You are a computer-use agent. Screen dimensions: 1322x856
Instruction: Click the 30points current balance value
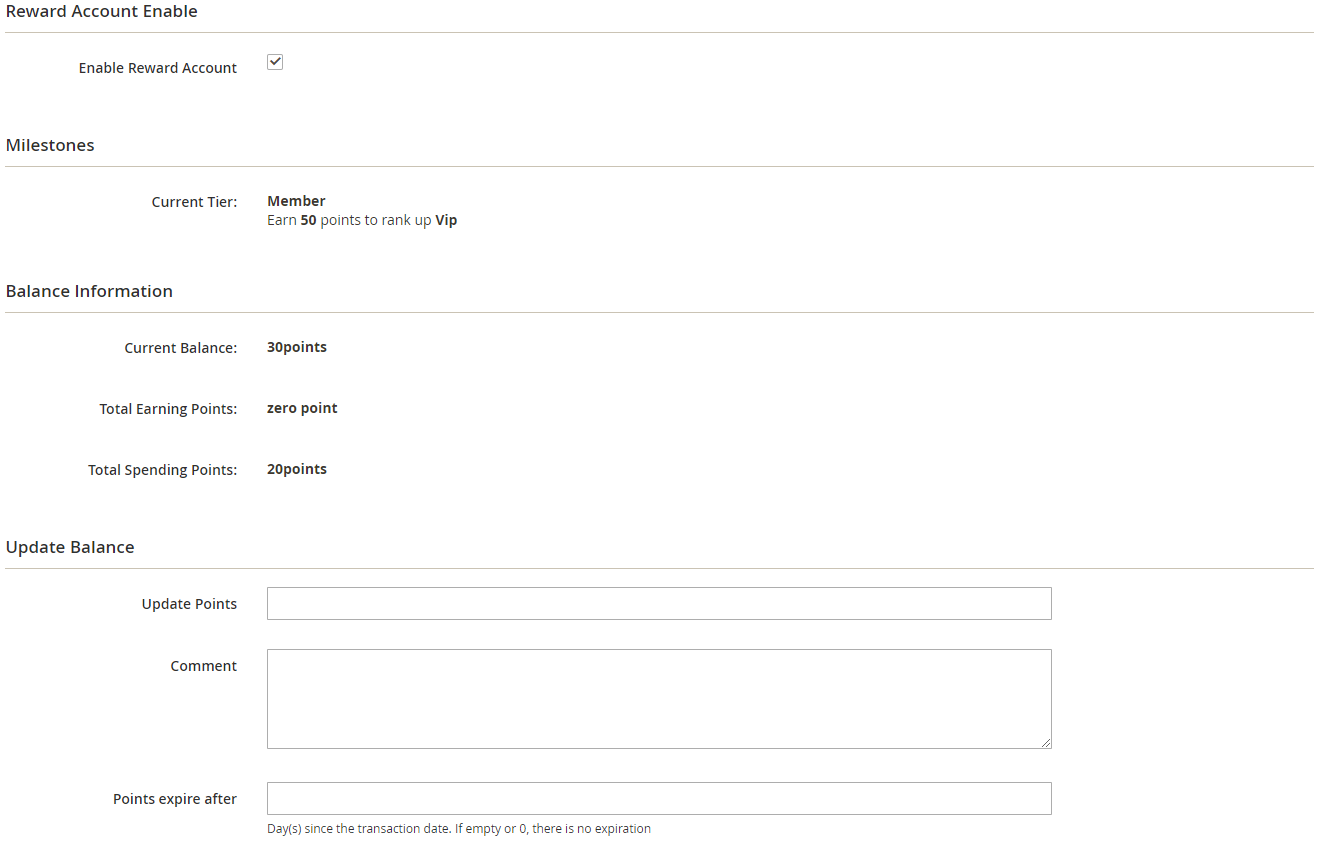296,347
